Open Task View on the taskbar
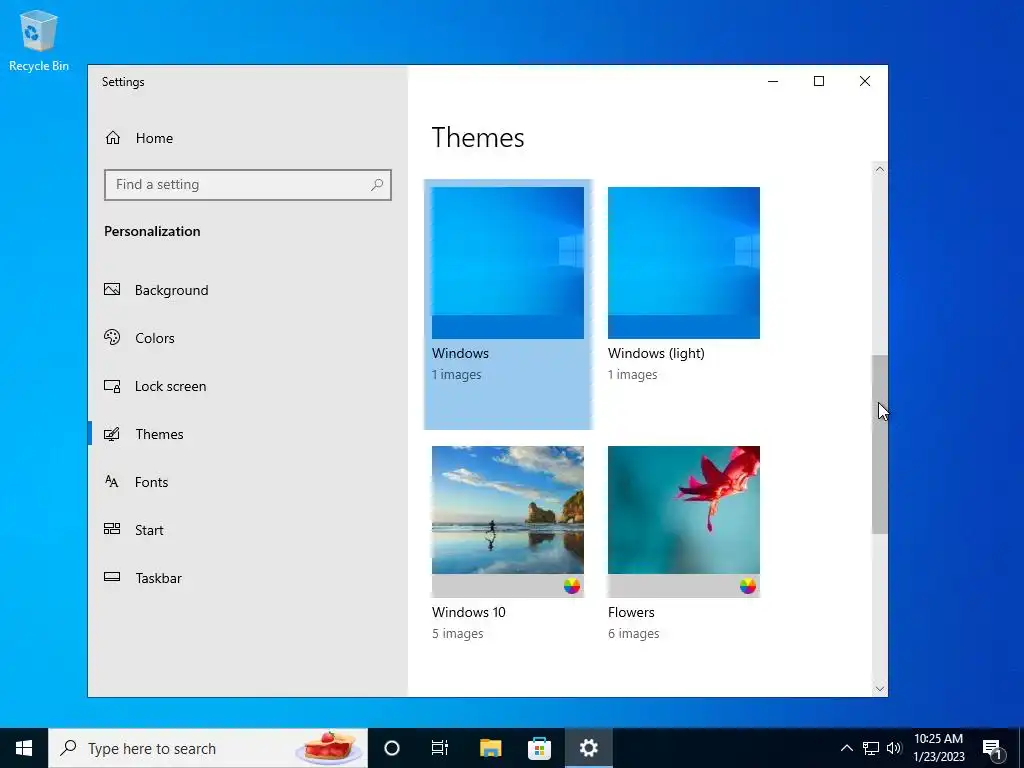Viewport: 1024px width, 768px height. pyautogui.click(x=440, y=748)
